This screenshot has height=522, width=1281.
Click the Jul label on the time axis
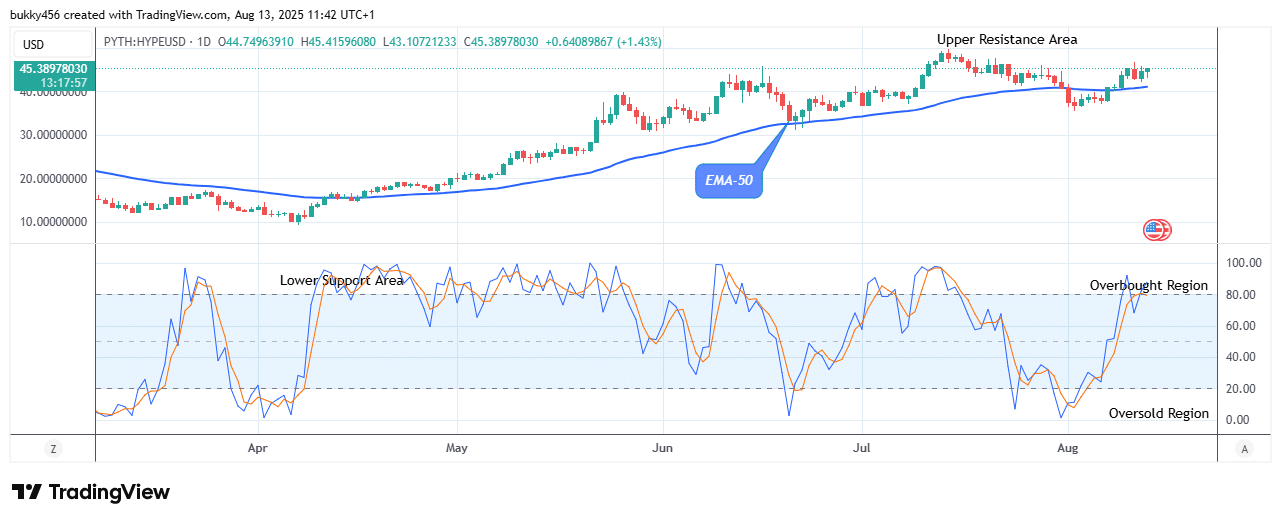pos(861,448)
